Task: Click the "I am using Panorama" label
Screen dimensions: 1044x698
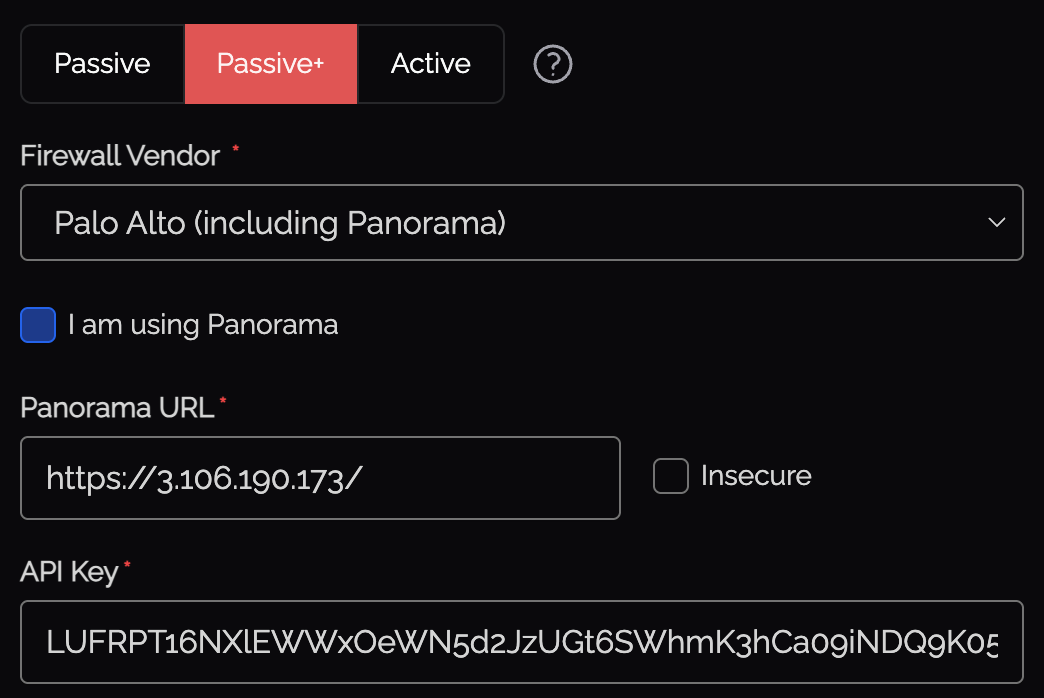Action: [203, 325]
